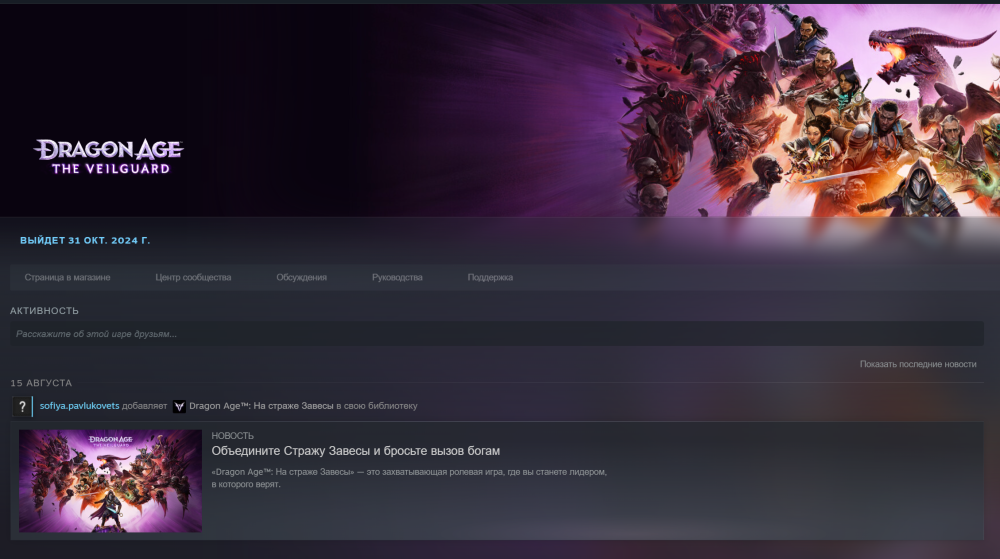Viewport: 1000px width, 559px height.
Task: Click Показать последние новости
Action: pos(917,364)
